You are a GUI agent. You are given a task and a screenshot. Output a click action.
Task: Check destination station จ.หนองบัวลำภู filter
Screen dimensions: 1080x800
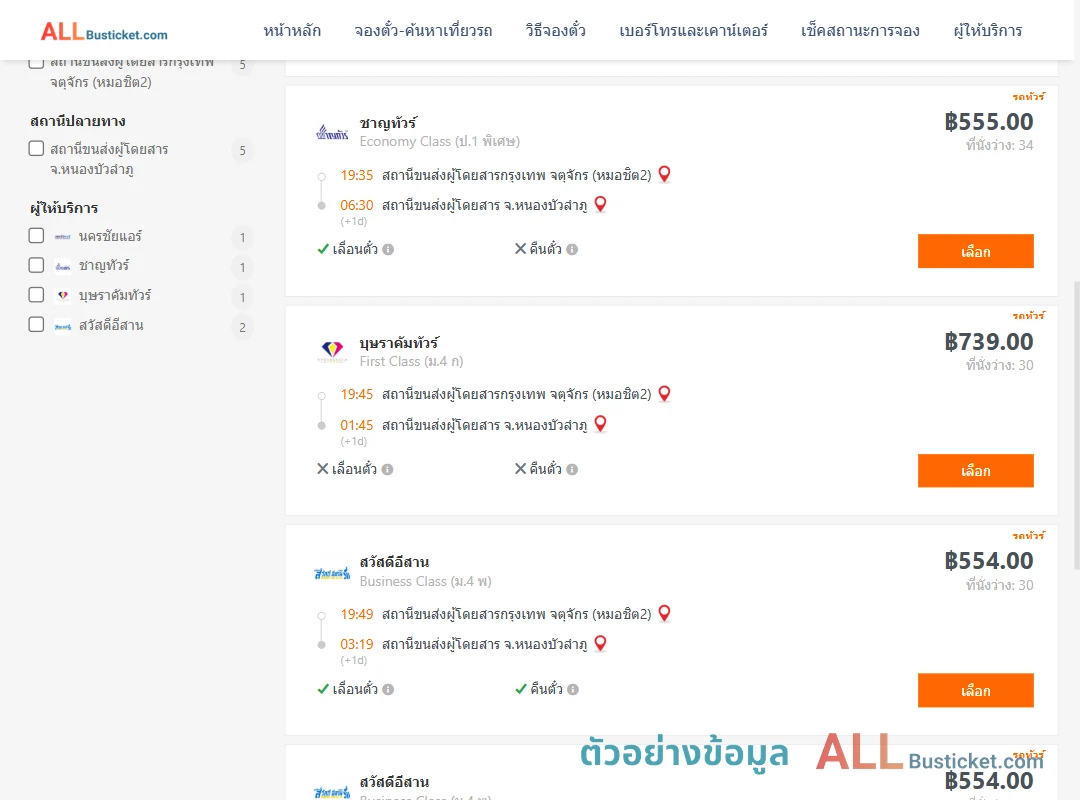tap(37, 149)
